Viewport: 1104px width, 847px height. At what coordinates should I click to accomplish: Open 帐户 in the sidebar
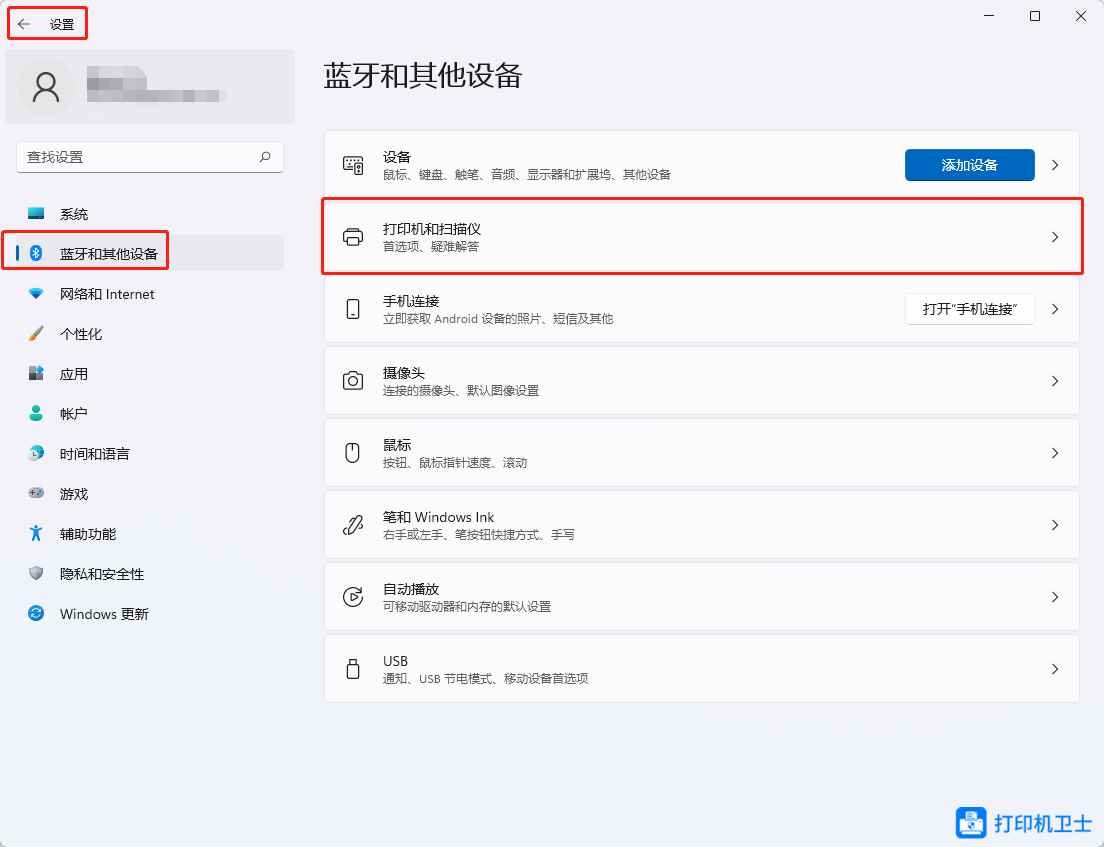(150, 413)
